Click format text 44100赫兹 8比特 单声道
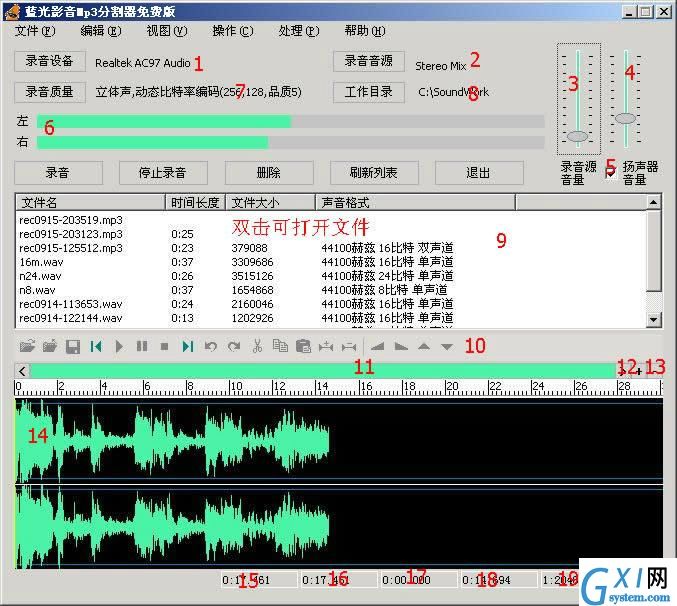 pos(384,290)
